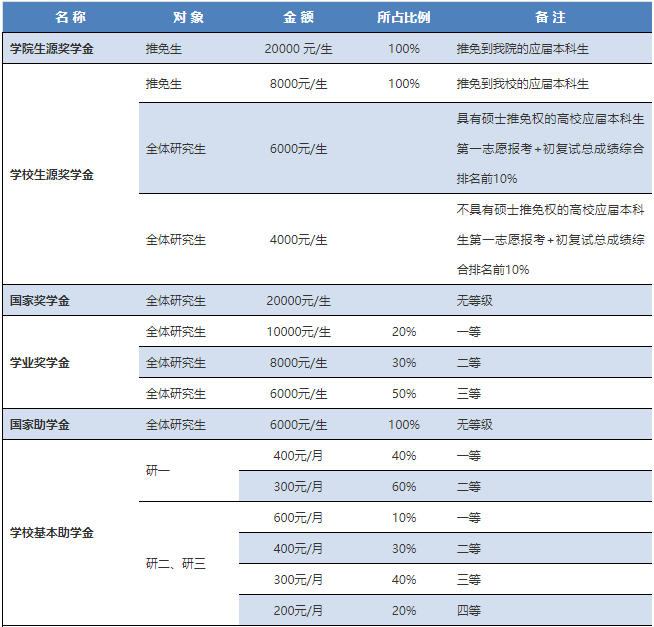Click 推免生 in the 8000元/生 row
Image resolution: width=654 pixels, height=627 pixels.
[164, 84]
